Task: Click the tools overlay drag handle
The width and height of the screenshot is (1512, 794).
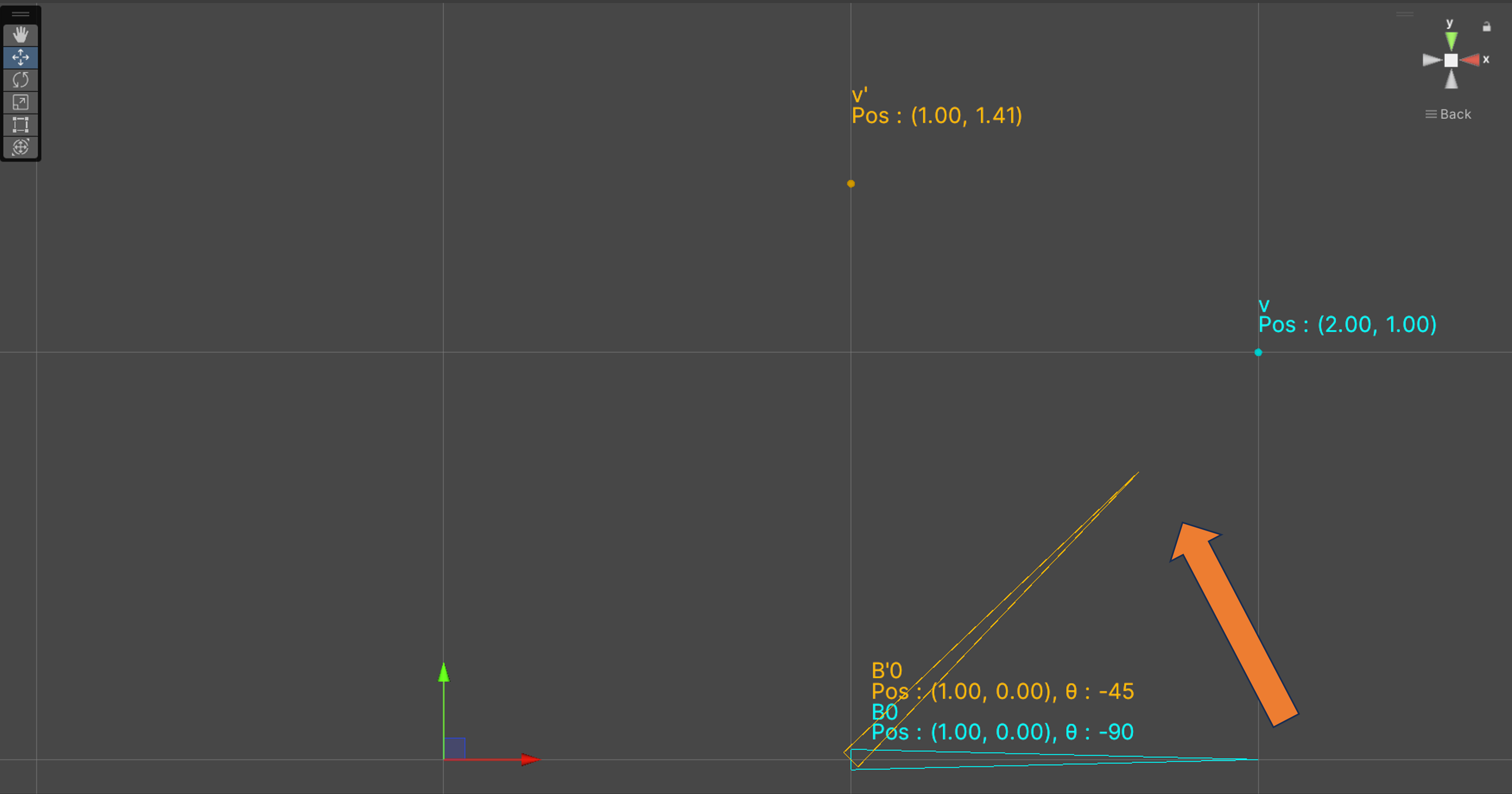Action: pos(21,14)
